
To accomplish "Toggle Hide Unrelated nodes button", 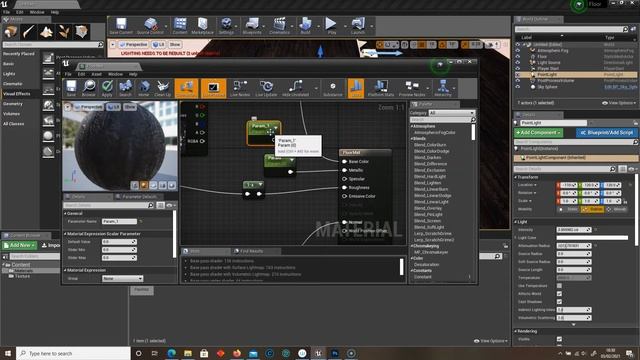I will 295,88.
